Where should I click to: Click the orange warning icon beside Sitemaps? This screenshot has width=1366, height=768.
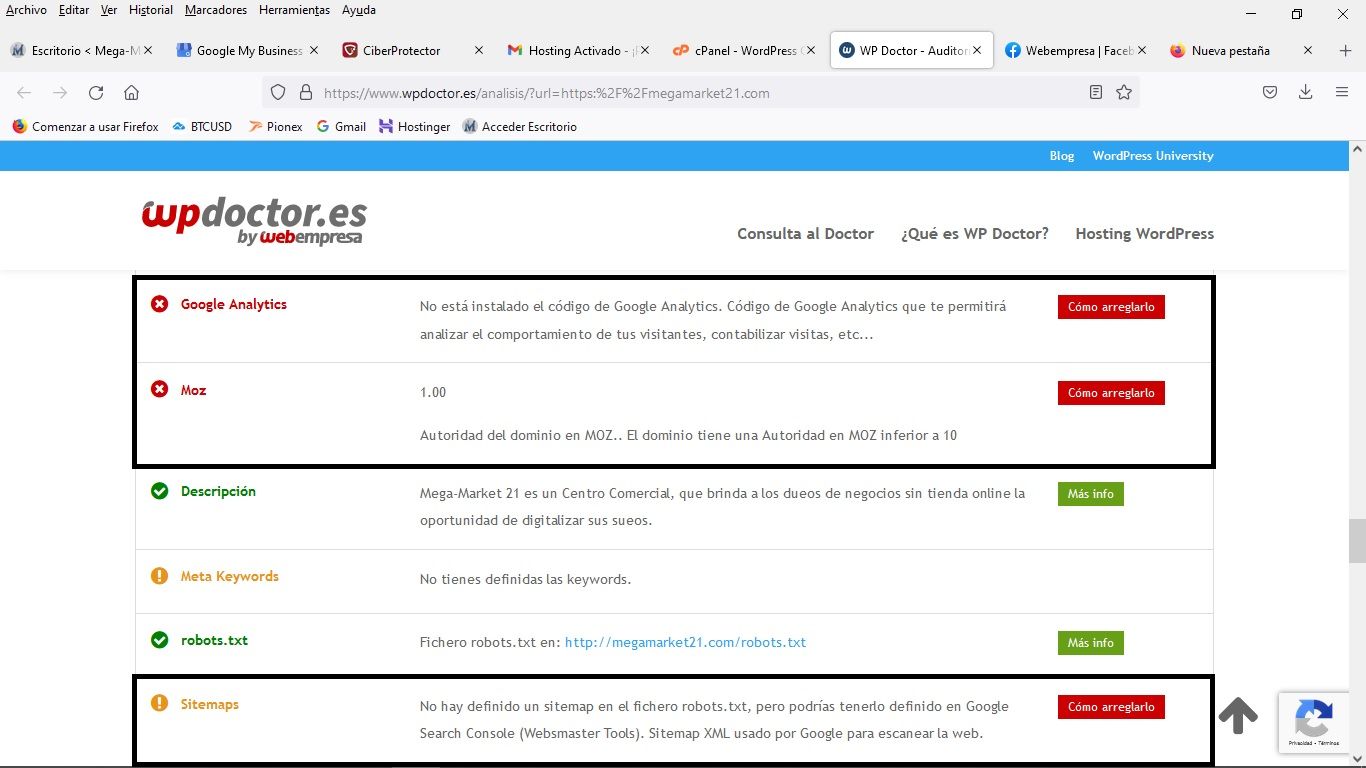point(159,704)
